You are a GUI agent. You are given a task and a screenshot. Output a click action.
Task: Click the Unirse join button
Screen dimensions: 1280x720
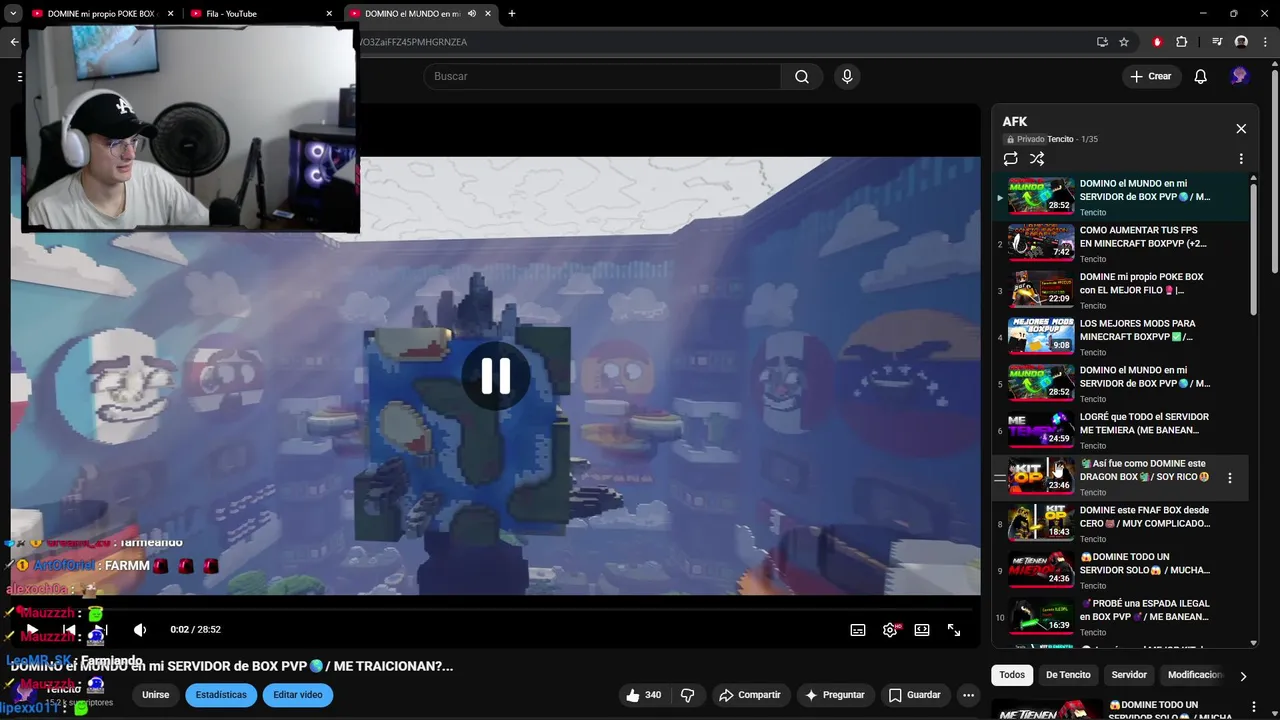click(155, 695)
